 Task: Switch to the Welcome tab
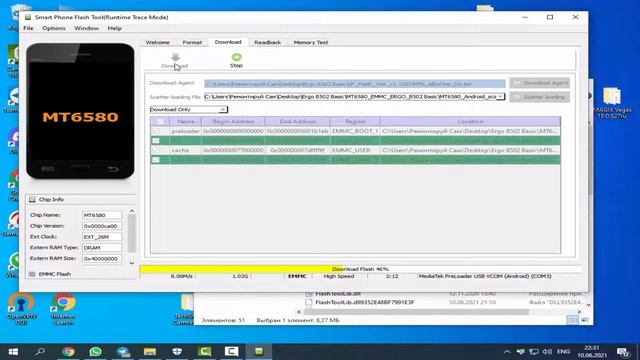(158, 42)
